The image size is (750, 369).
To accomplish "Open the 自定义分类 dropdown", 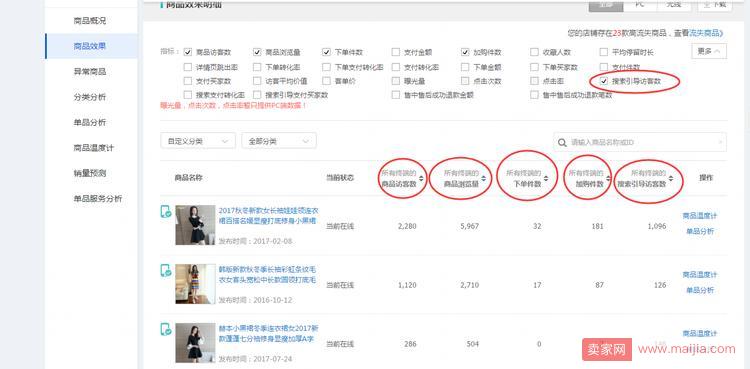I will (198, 141).
